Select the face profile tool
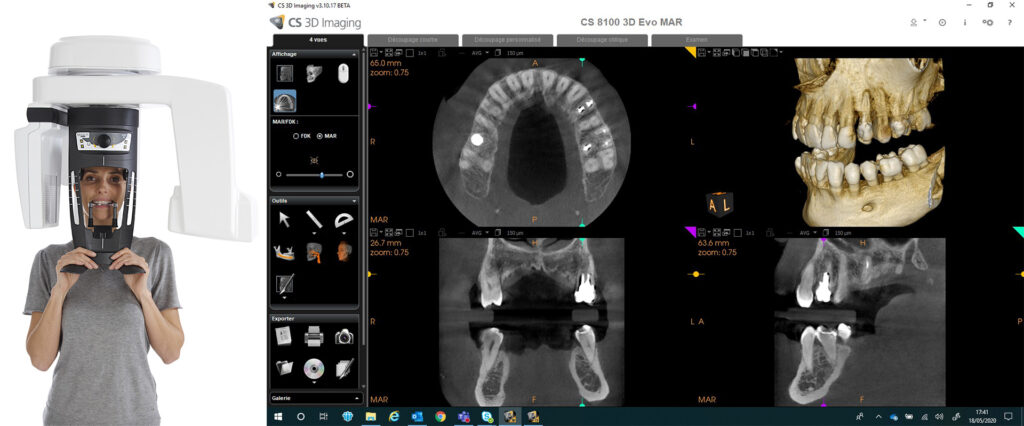The image size is (1024, 426). pos(344,252)
